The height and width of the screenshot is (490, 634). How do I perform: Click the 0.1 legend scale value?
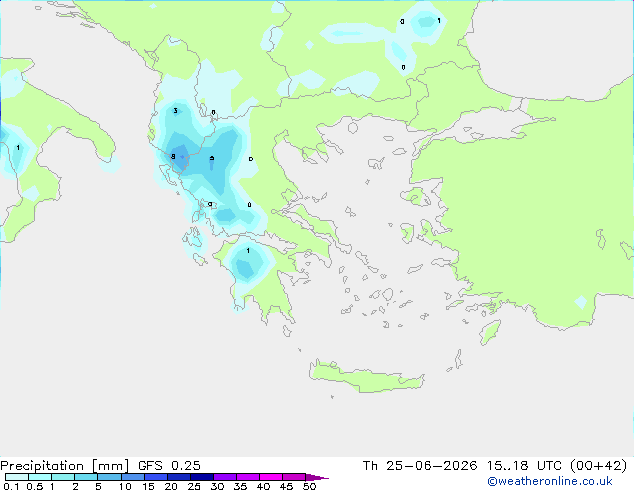(x=11, y=486)
